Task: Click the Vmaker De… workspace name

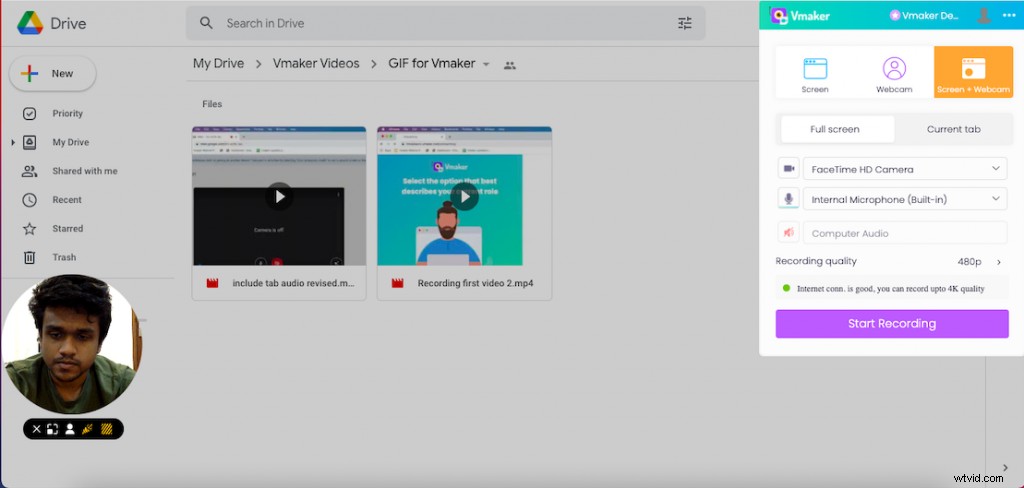Action: [925, 16]
